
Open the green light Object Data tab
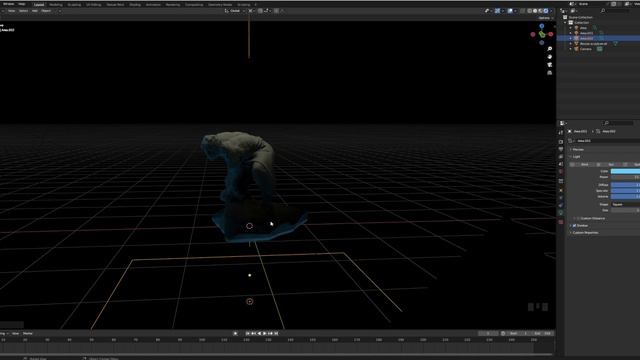(561, 213)
